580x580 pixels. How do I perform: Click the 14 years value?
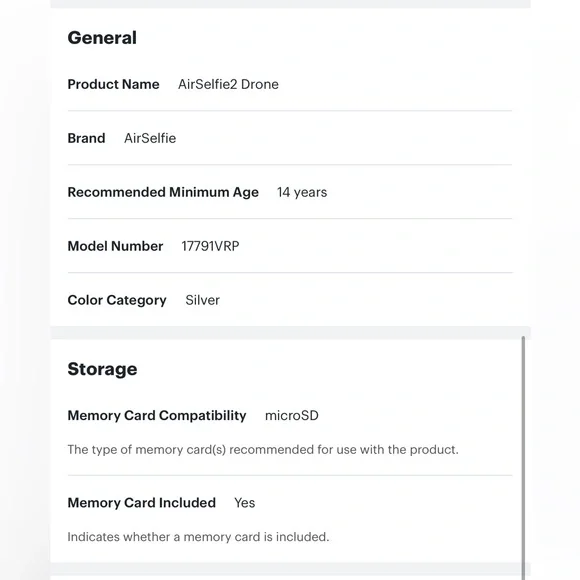[302, 192]
